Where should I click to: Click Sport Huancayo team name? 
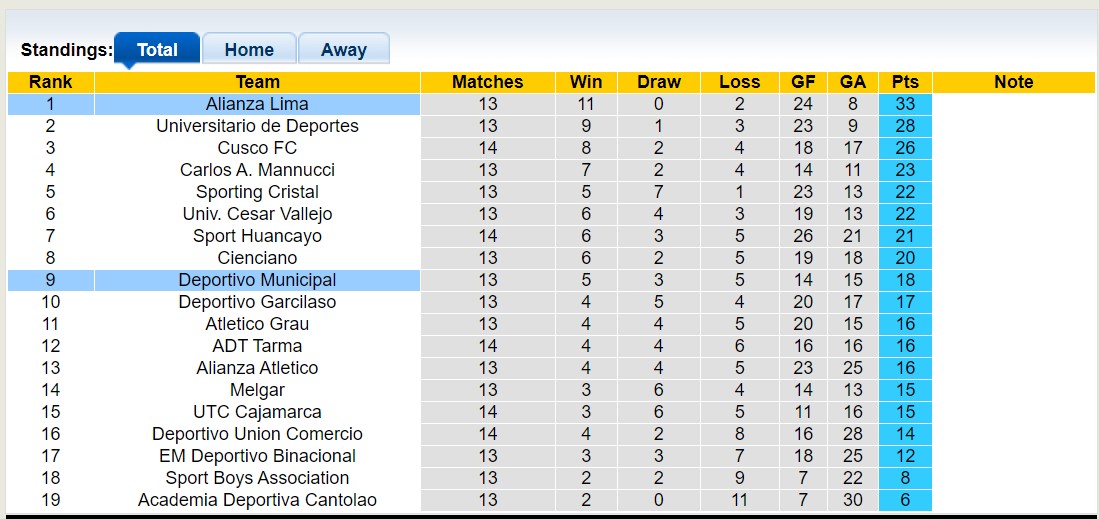click(257, 236)
